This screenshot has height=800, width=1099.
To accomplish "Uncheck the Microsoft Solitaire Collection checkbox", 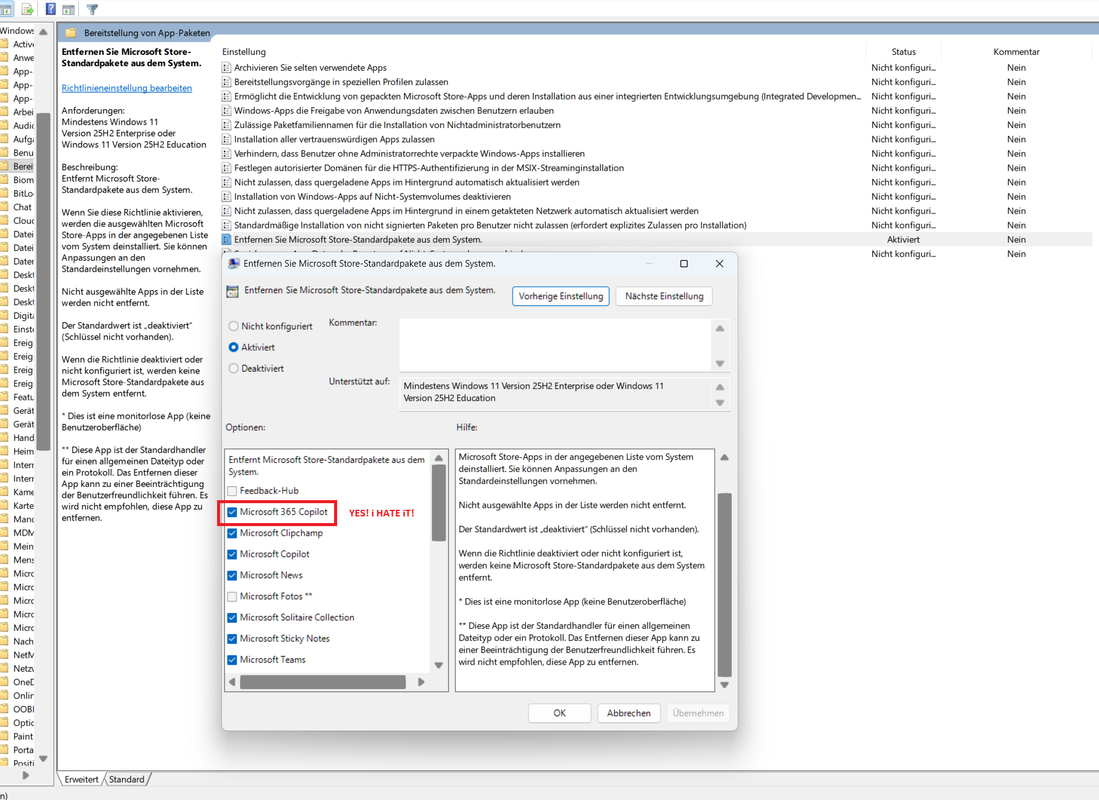I will tap(232, 618).
